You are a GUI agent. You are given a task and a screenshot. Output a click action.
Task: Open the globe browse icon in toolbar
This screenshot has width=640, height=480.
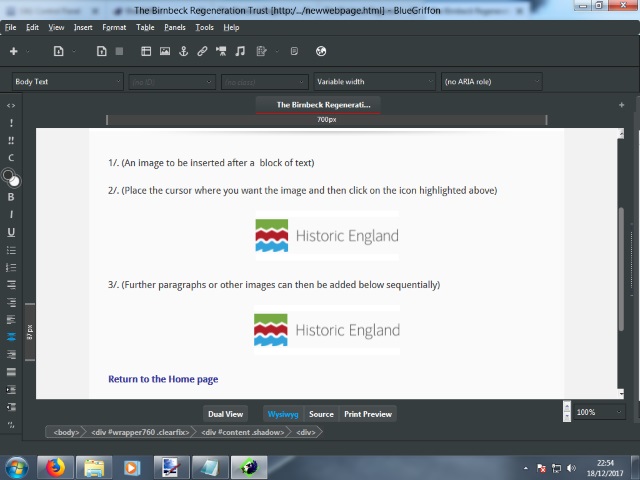321,51
